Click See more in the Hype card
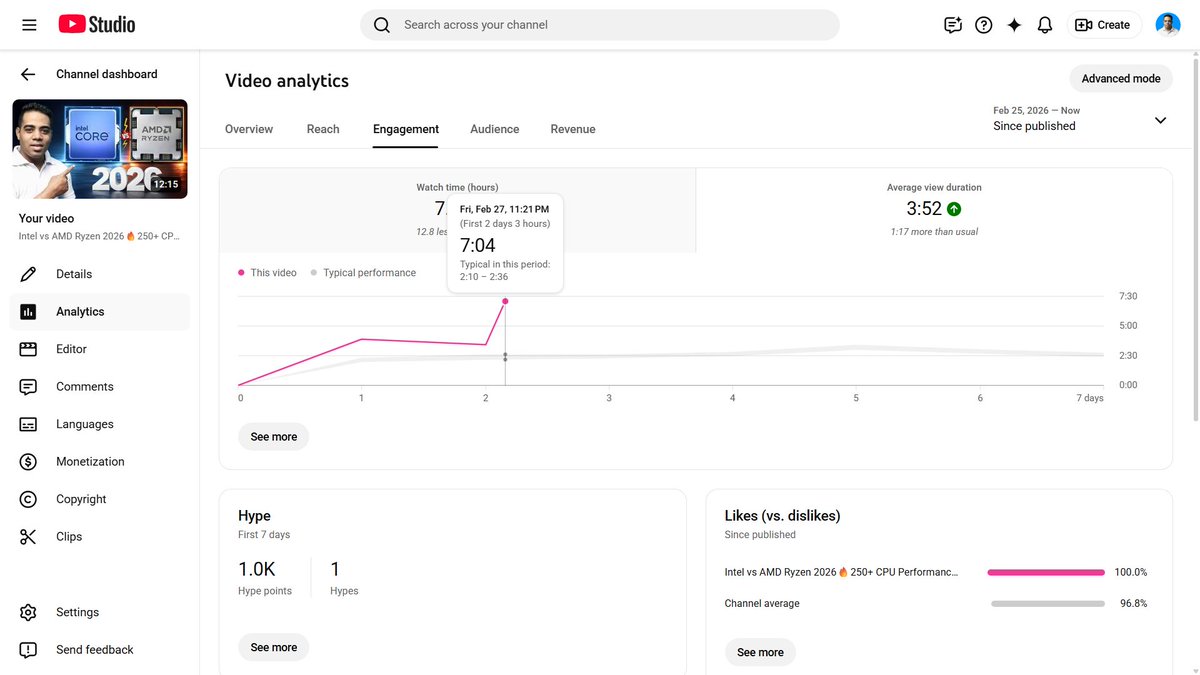The width and height of the screenshot is (1200, 675). point(274,648)
